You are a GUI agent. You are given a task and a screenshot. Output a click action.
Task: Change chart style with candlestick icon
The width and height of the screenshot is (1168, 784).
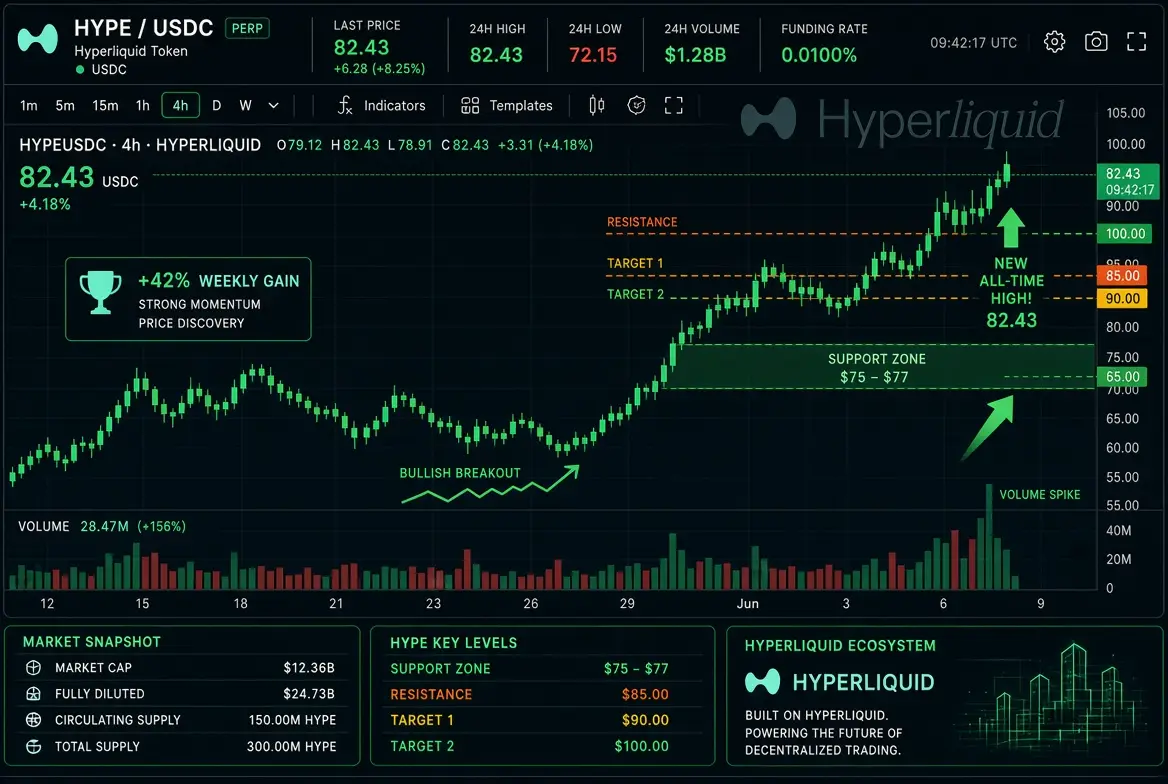click(597, 105)
